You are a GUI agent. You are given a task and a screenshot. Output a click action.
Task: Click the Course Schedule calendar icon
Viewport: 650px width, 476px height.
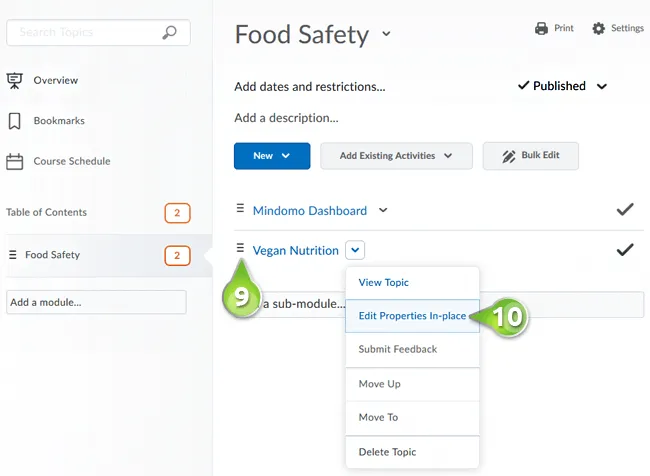pyautogui.click(x=15, y=161)
